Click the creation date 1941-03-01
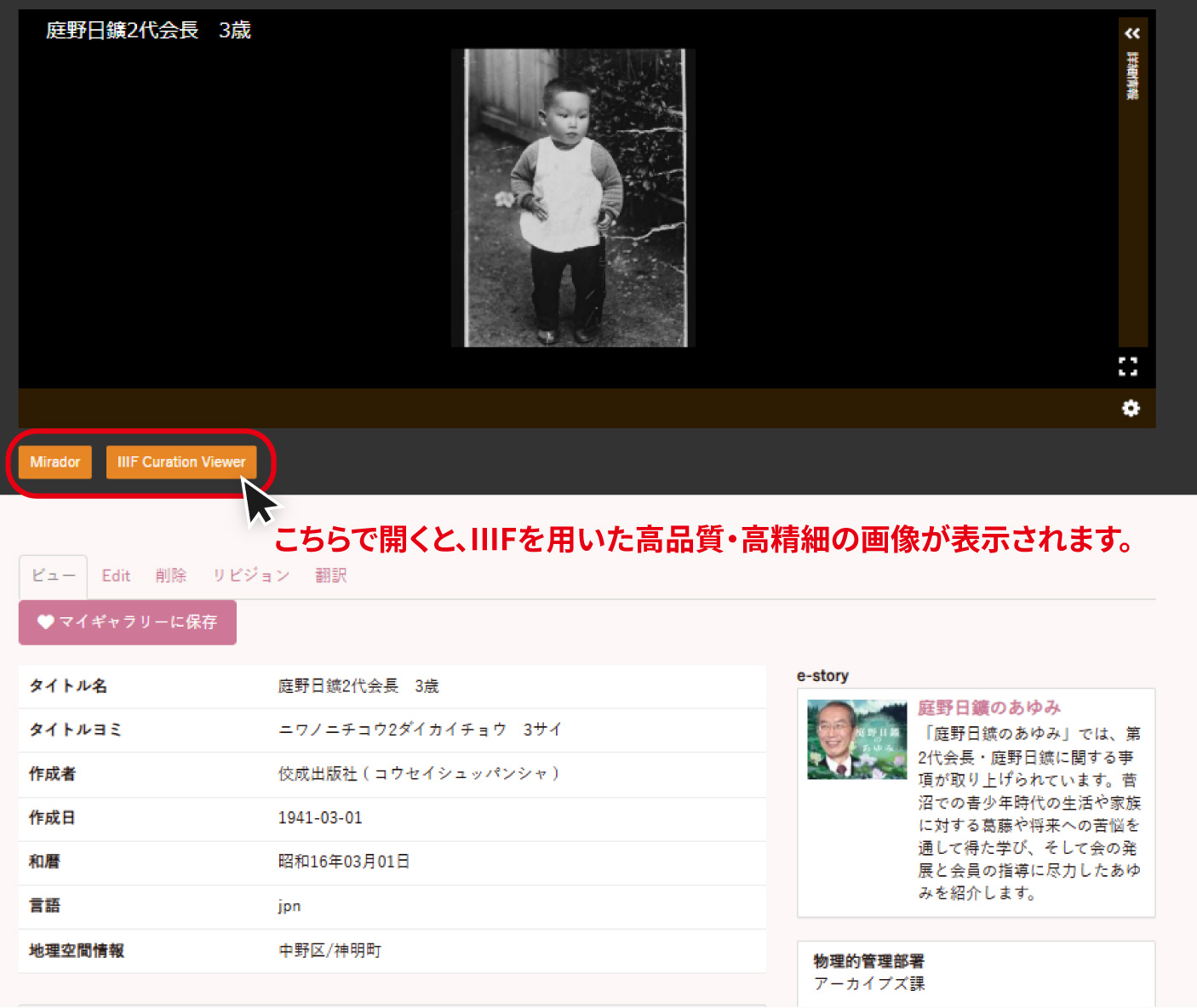 coord(320,818)
